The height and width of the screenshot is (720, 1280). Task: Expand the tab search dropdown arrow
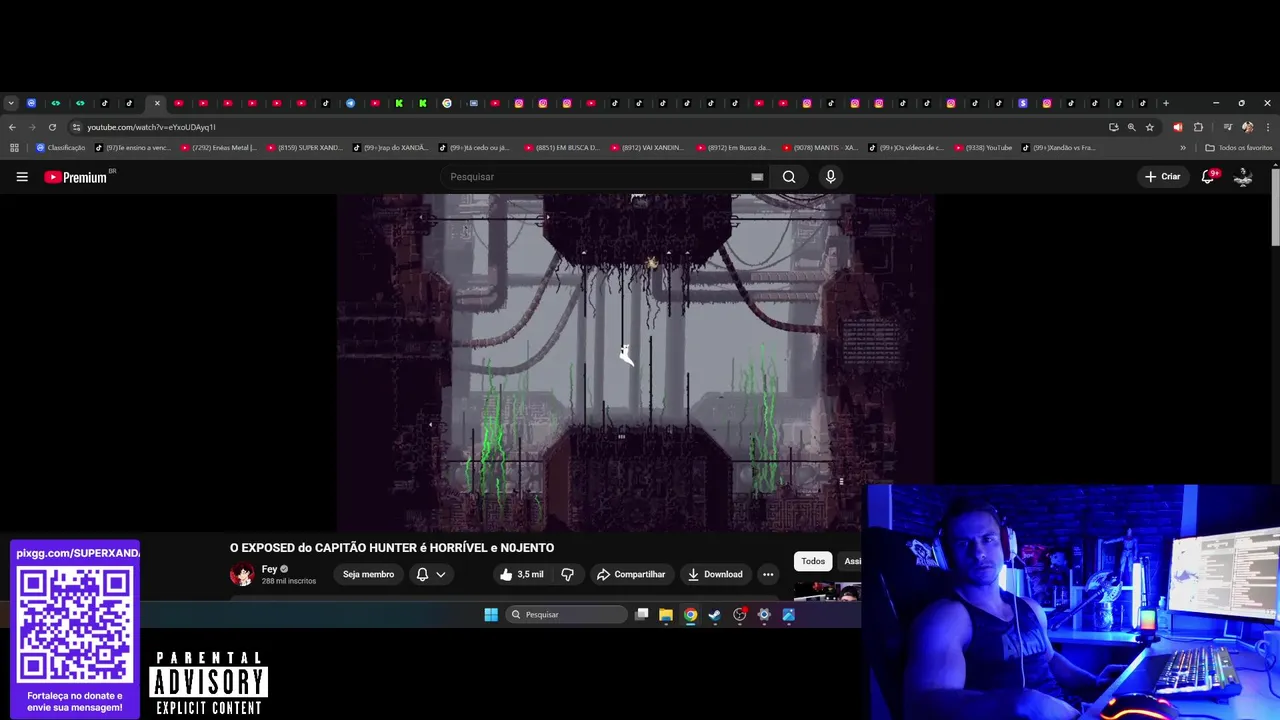pos(11,103)
